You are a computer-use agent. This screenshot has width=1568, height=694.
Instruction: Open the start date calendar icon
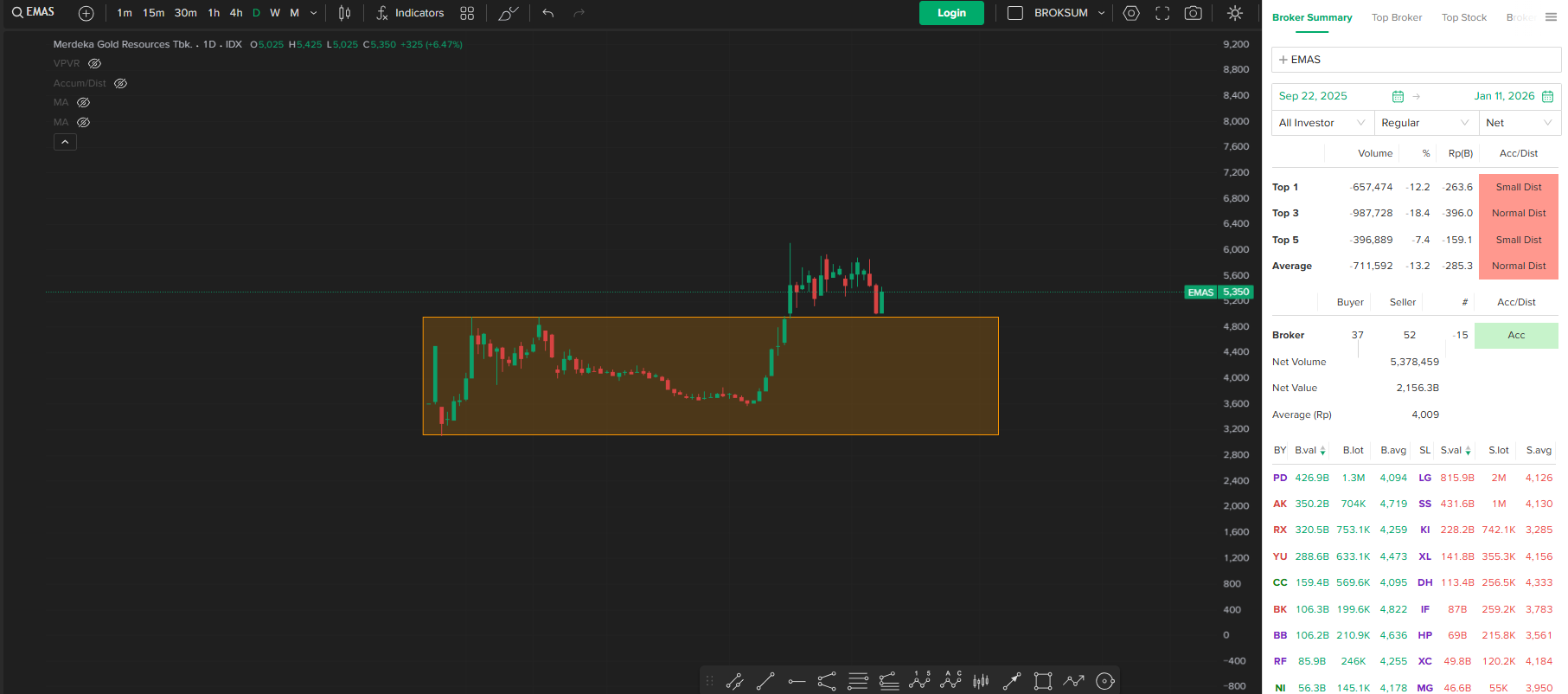click(1398, 96)
